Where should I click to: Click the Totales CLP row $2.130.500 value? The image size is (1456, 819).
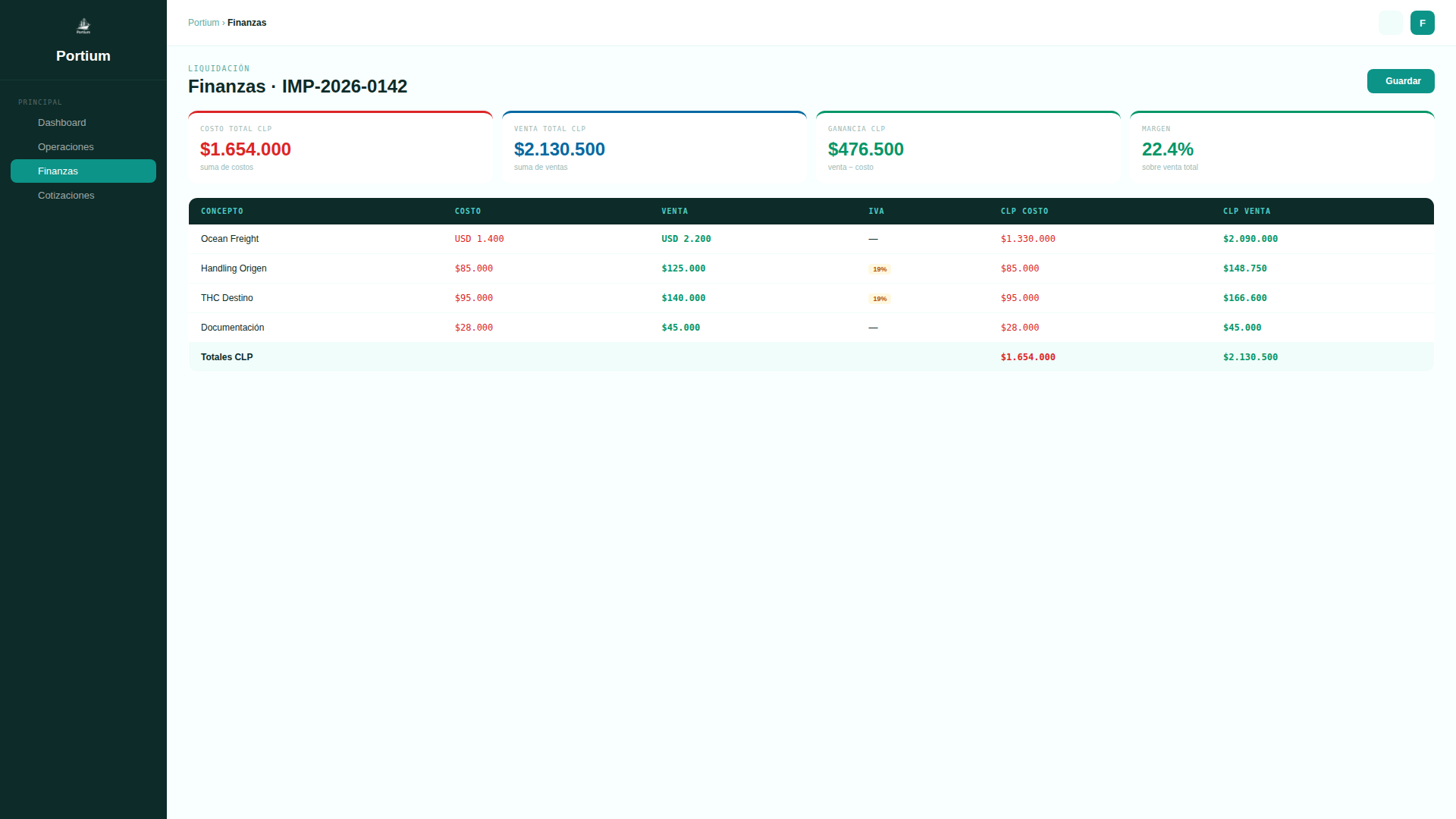point(1250,357)
